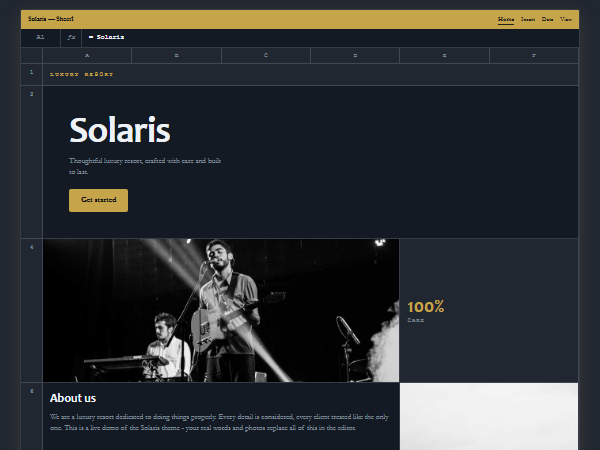Screen dimensions: 600x450
Task: Open the View menu tab
Action: point(566,19)
